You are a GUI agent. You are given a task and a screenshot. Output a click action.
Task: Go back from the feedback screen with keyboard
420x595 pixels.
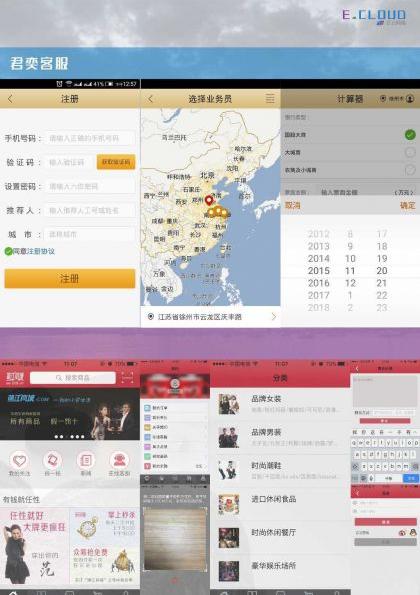pos(357,368)
